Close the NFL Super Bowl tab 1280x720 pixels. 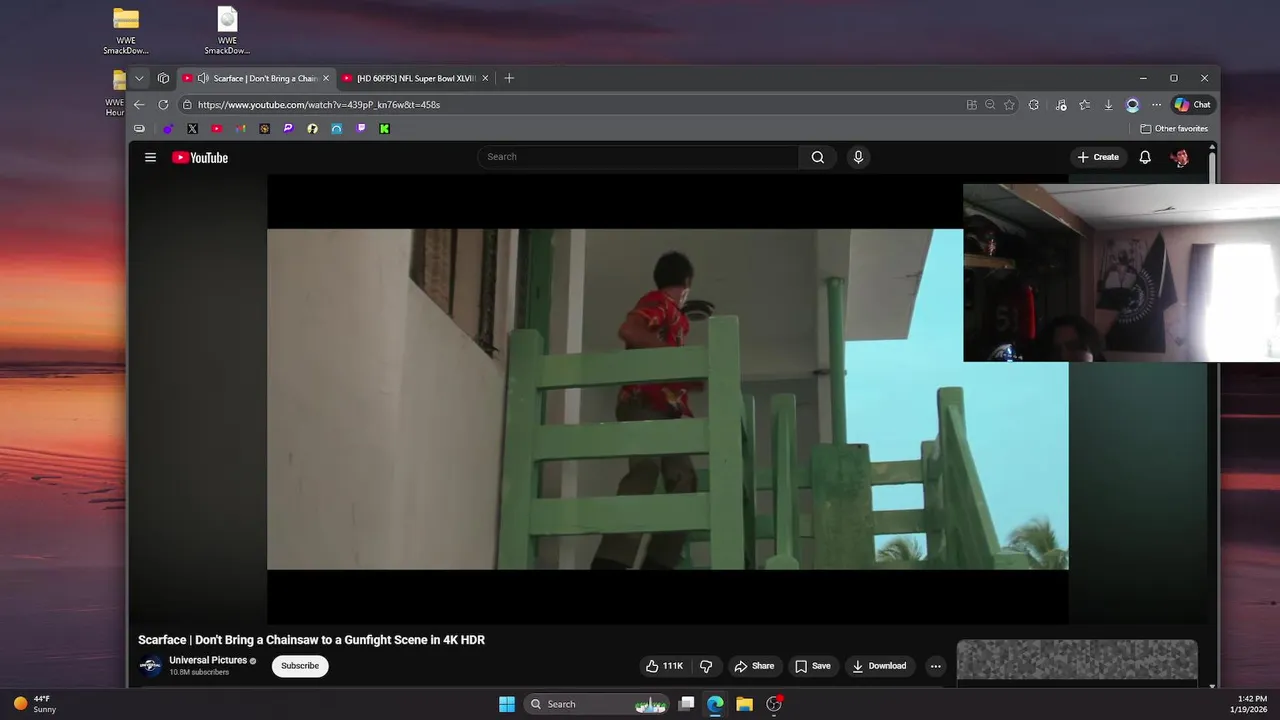tap(485, 78)
